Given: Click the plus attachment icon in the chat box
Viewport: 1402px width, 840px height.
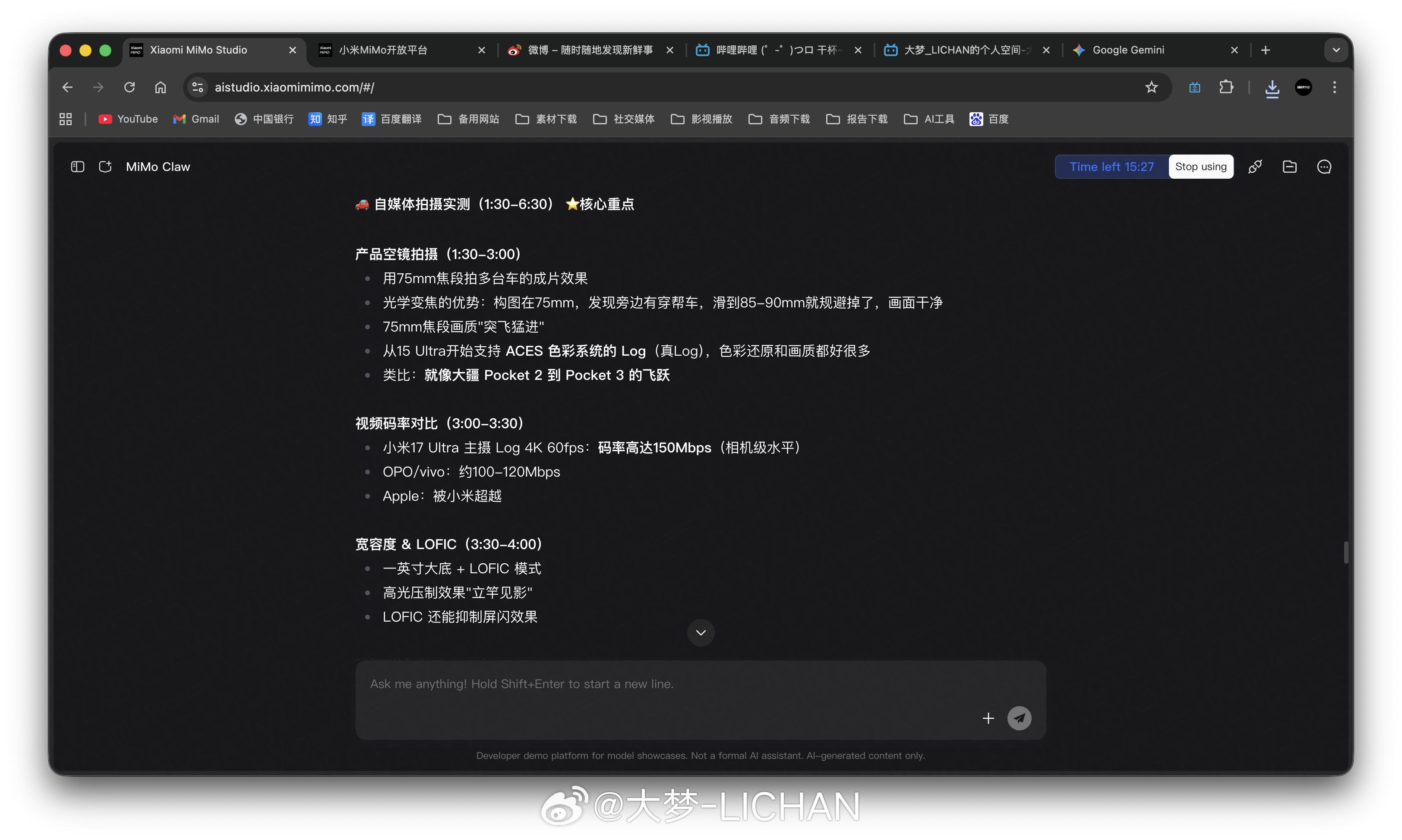Looking at the screenshot, I should point(988,718).
